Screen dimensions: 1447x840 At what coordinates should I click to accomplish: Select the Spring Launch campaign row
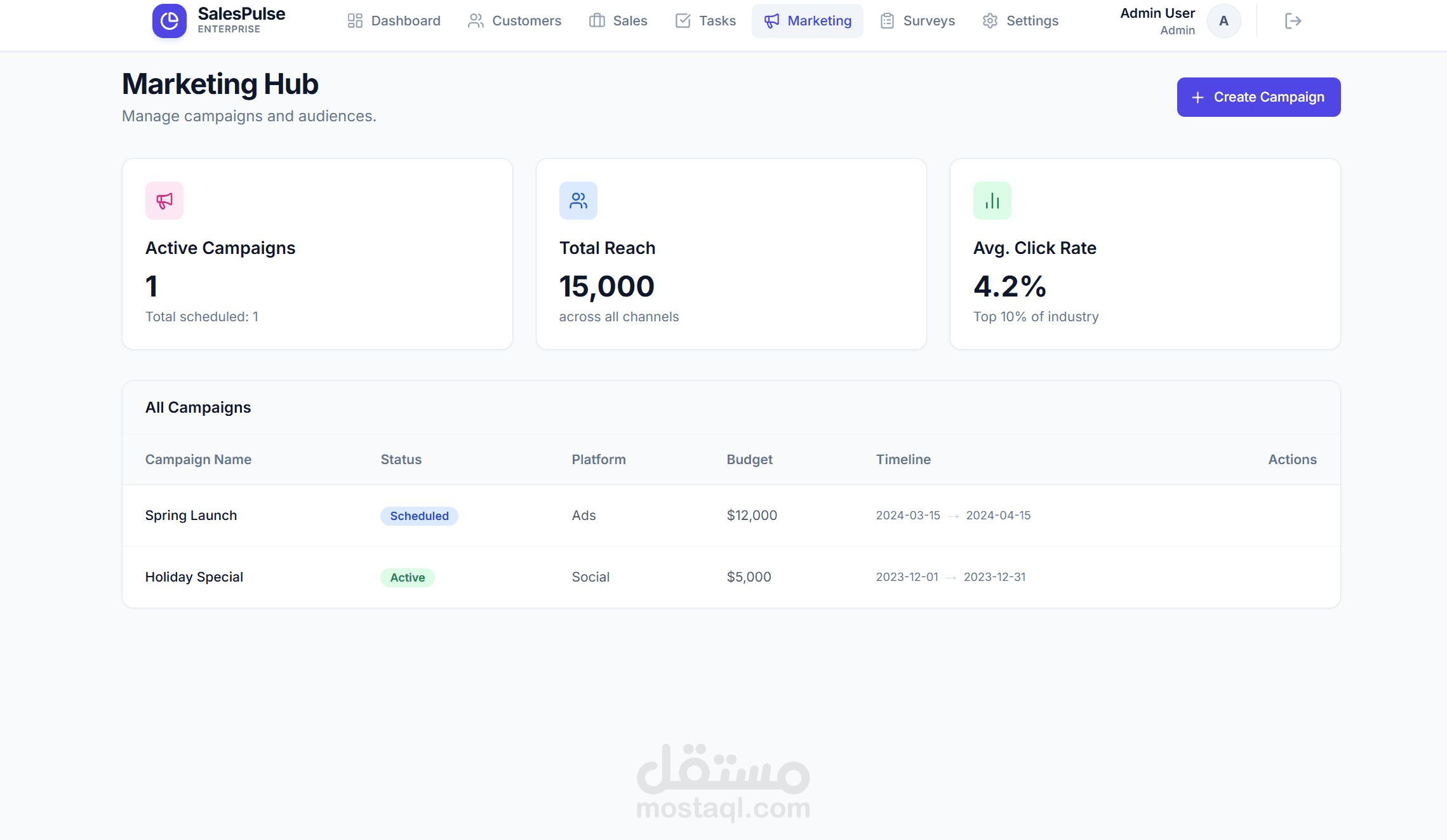[x=191, y=515]
